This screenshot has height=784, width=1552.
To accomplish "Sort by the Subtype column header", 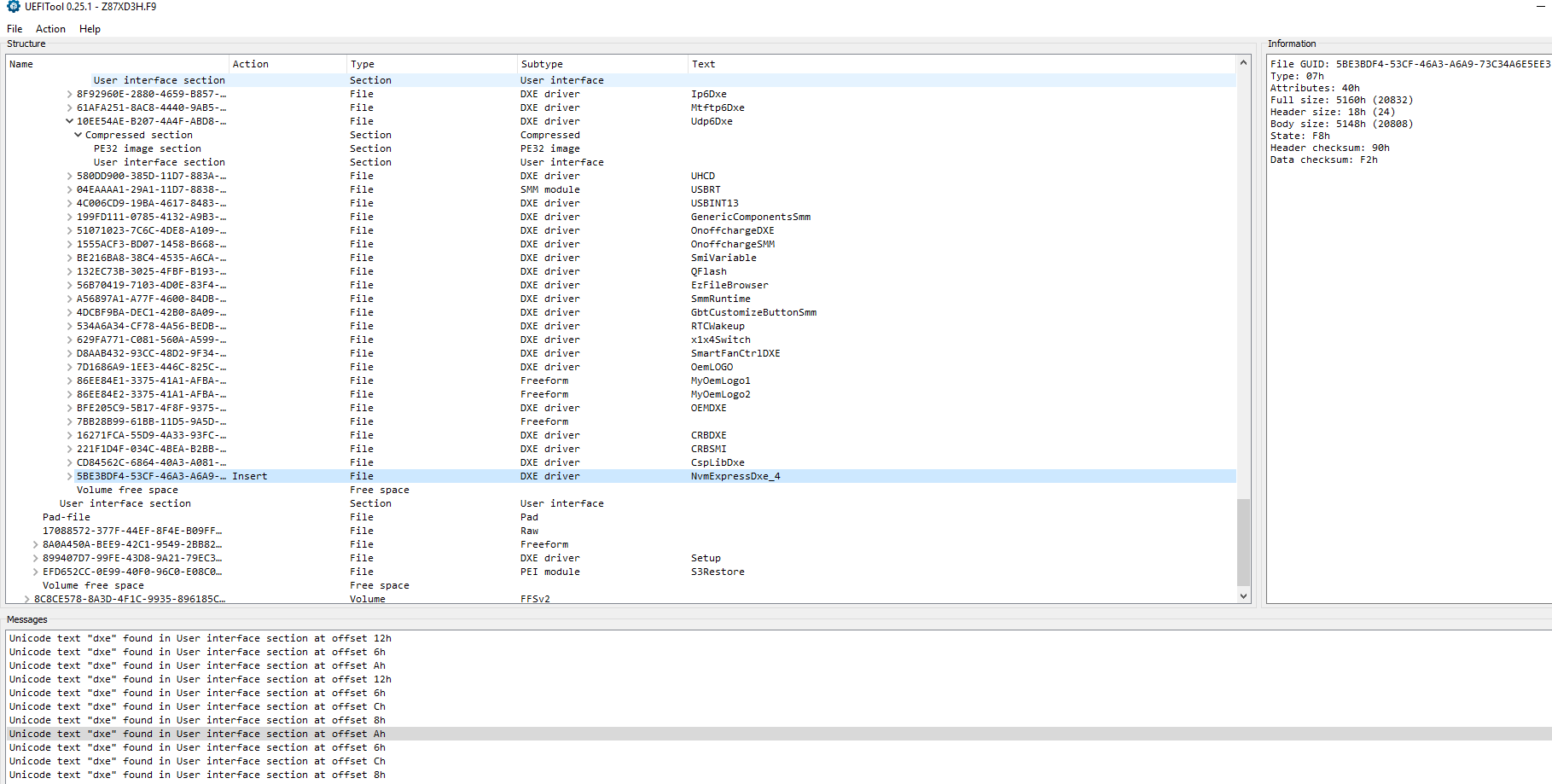I will coord(602,64).
